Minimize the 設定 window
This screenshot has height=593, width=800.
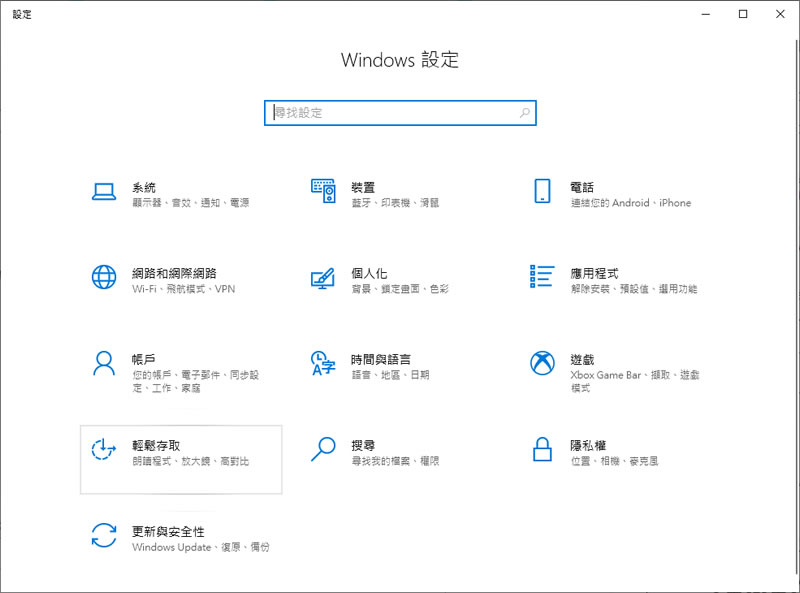tap(706, 14)
